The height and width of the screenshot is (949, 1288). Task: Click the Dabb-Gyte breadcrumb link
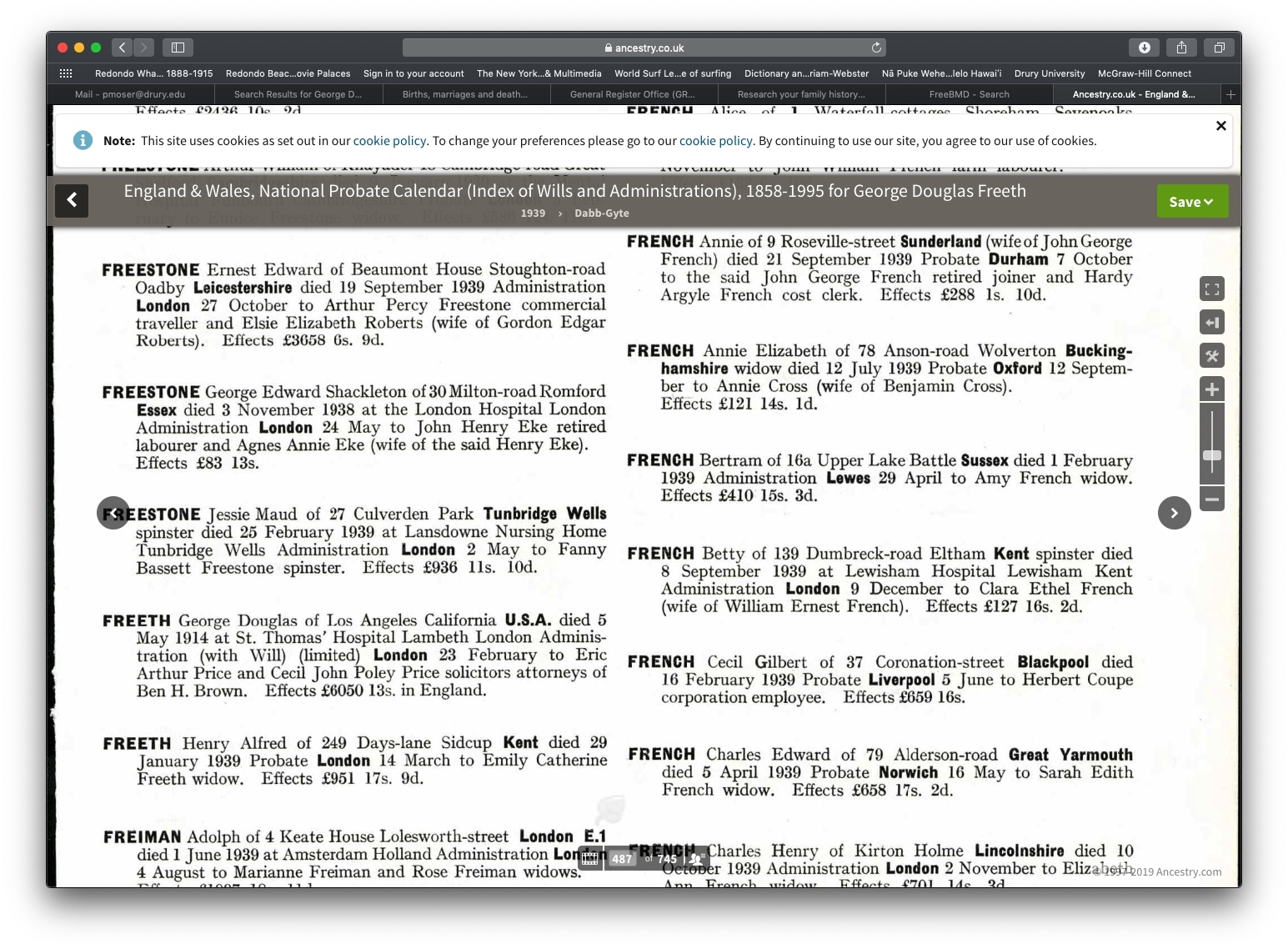pyautogui.click(x=601, y=213)
